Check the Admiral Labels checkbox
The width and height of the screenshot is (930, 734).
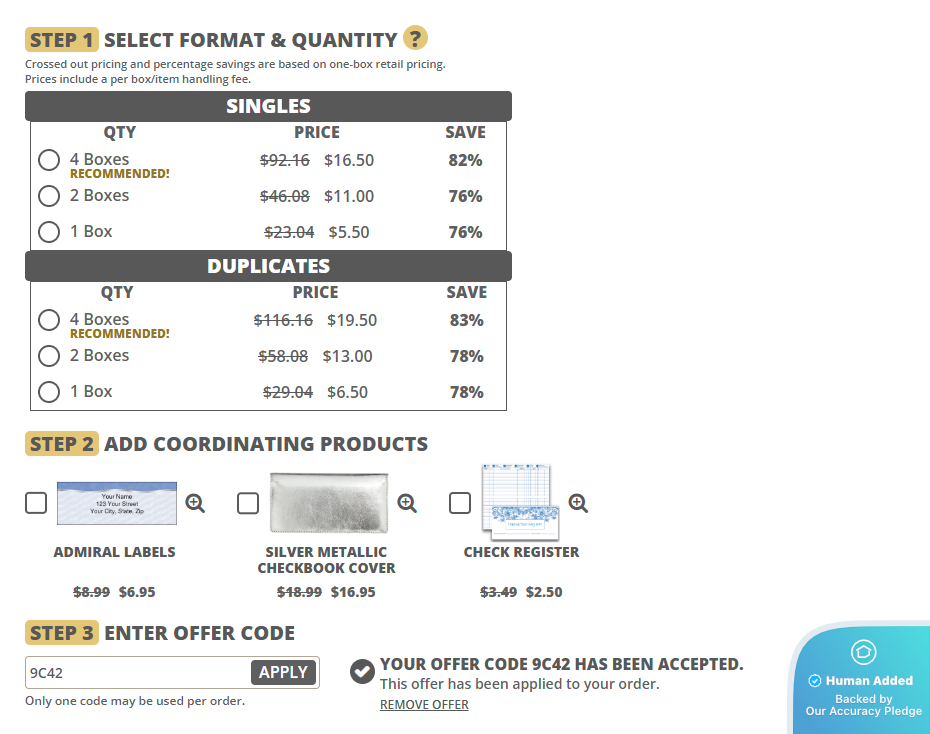[36, 503]
